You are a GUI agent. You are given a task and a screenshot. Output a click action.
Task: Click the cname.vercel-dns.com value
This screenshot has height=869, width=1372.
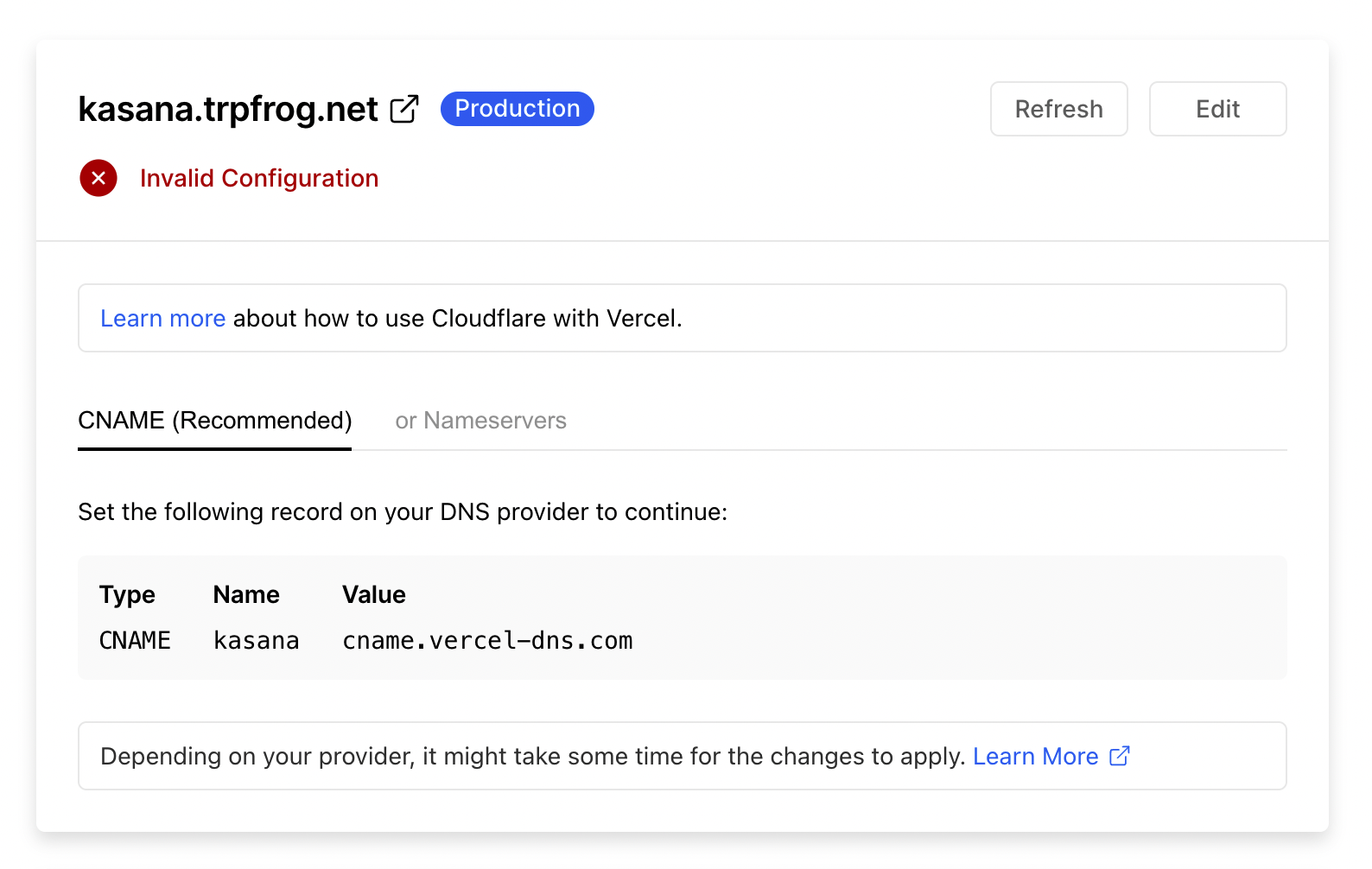[487, 641]
